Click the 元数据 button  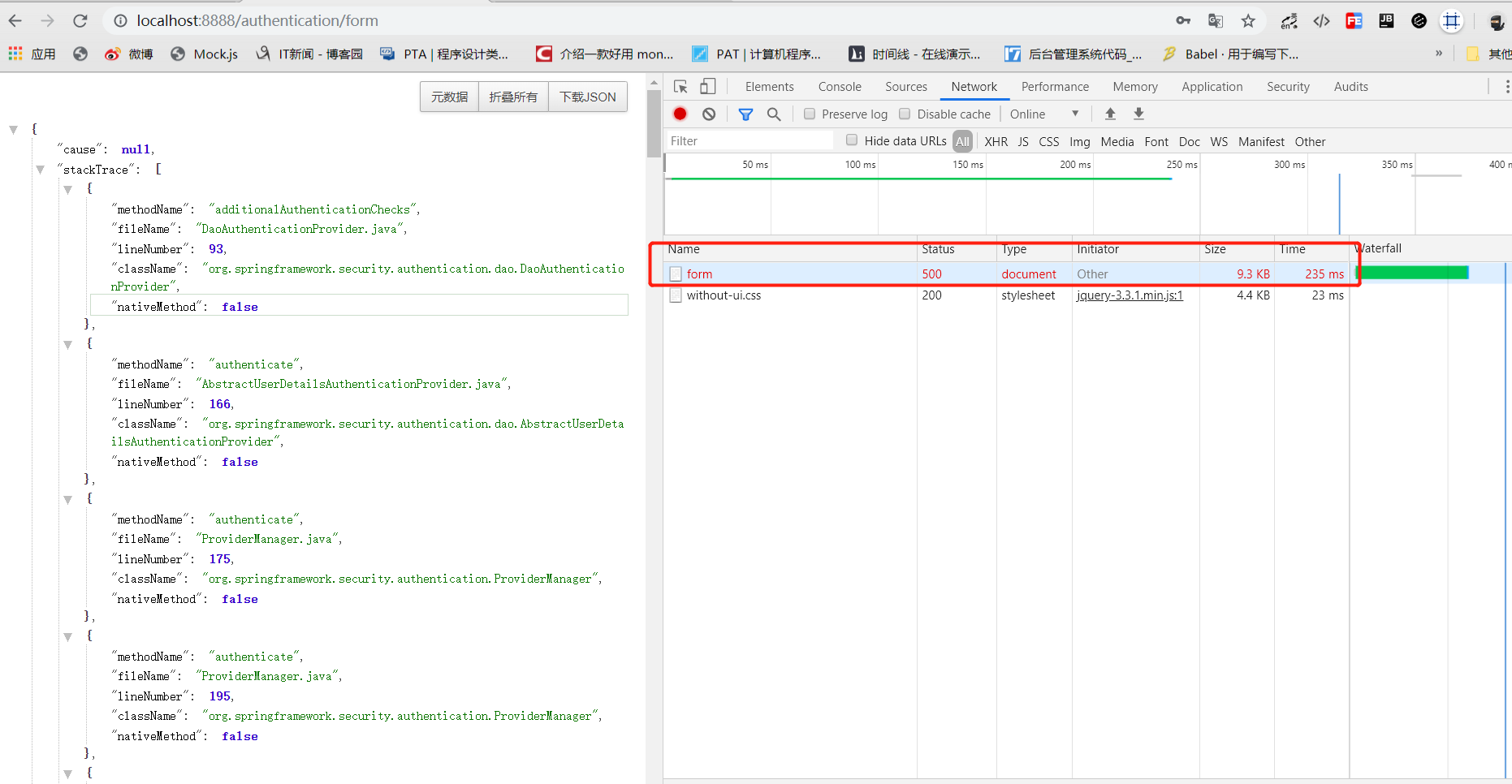[449, 97]
